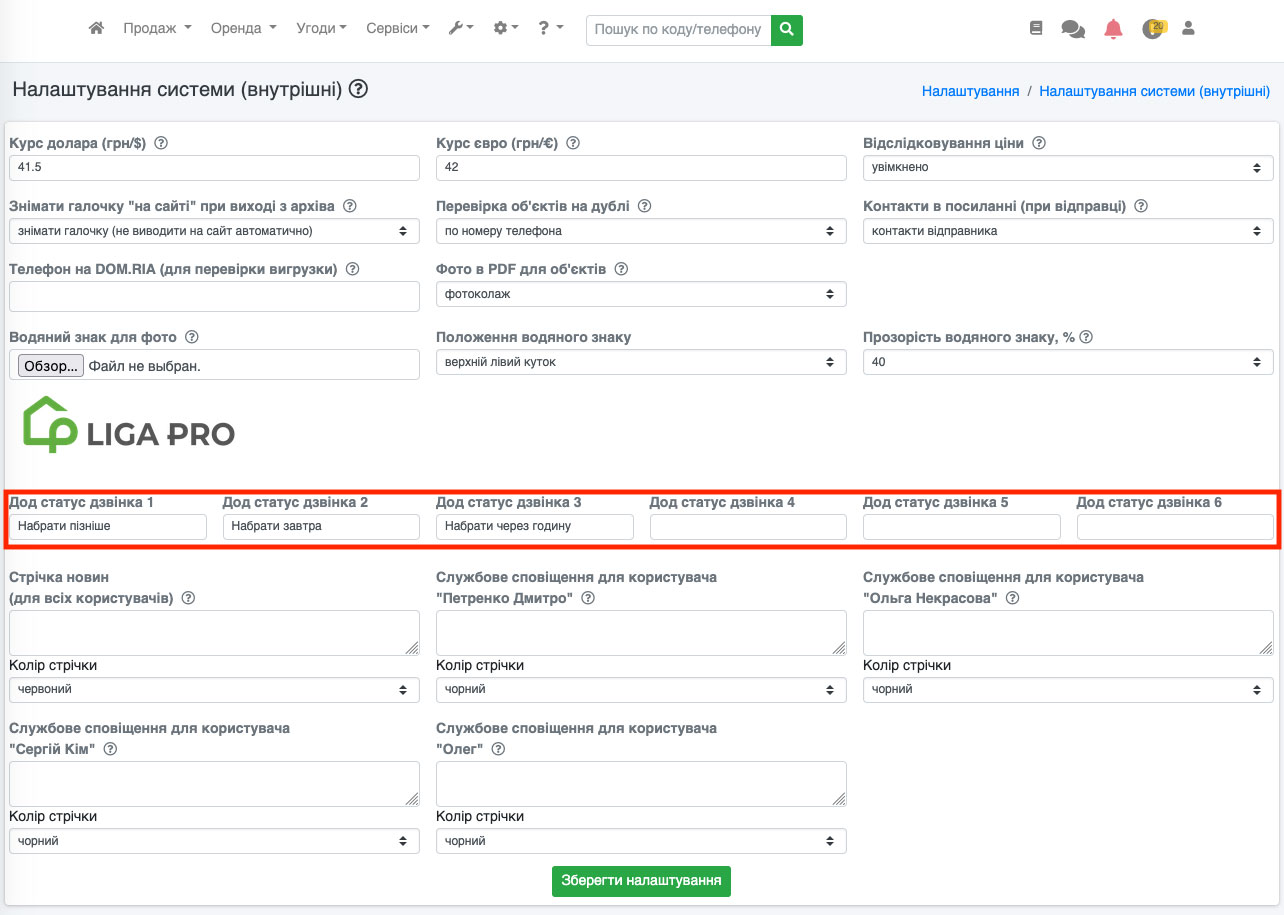Open the user profile icon
The width and height of the screenshot is (1284, 915).
(x=1188, y=29)
